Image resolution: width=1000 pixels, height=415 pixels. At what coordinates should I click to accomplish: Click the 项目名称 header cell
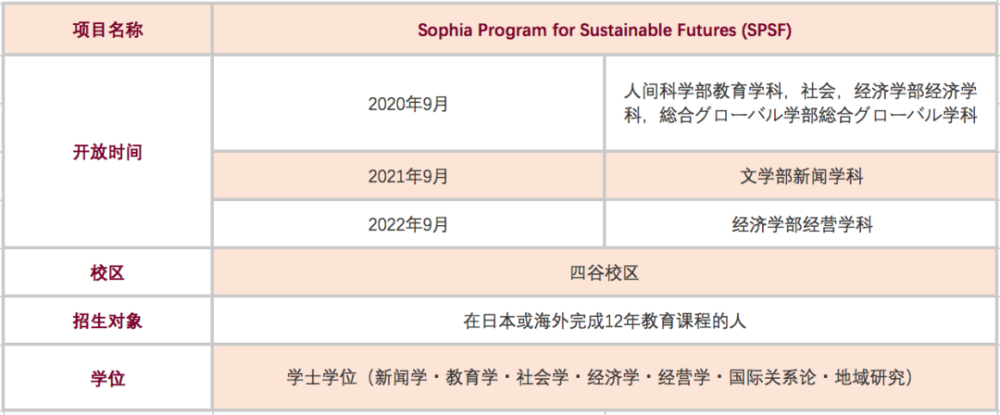[x=107, y=28]
